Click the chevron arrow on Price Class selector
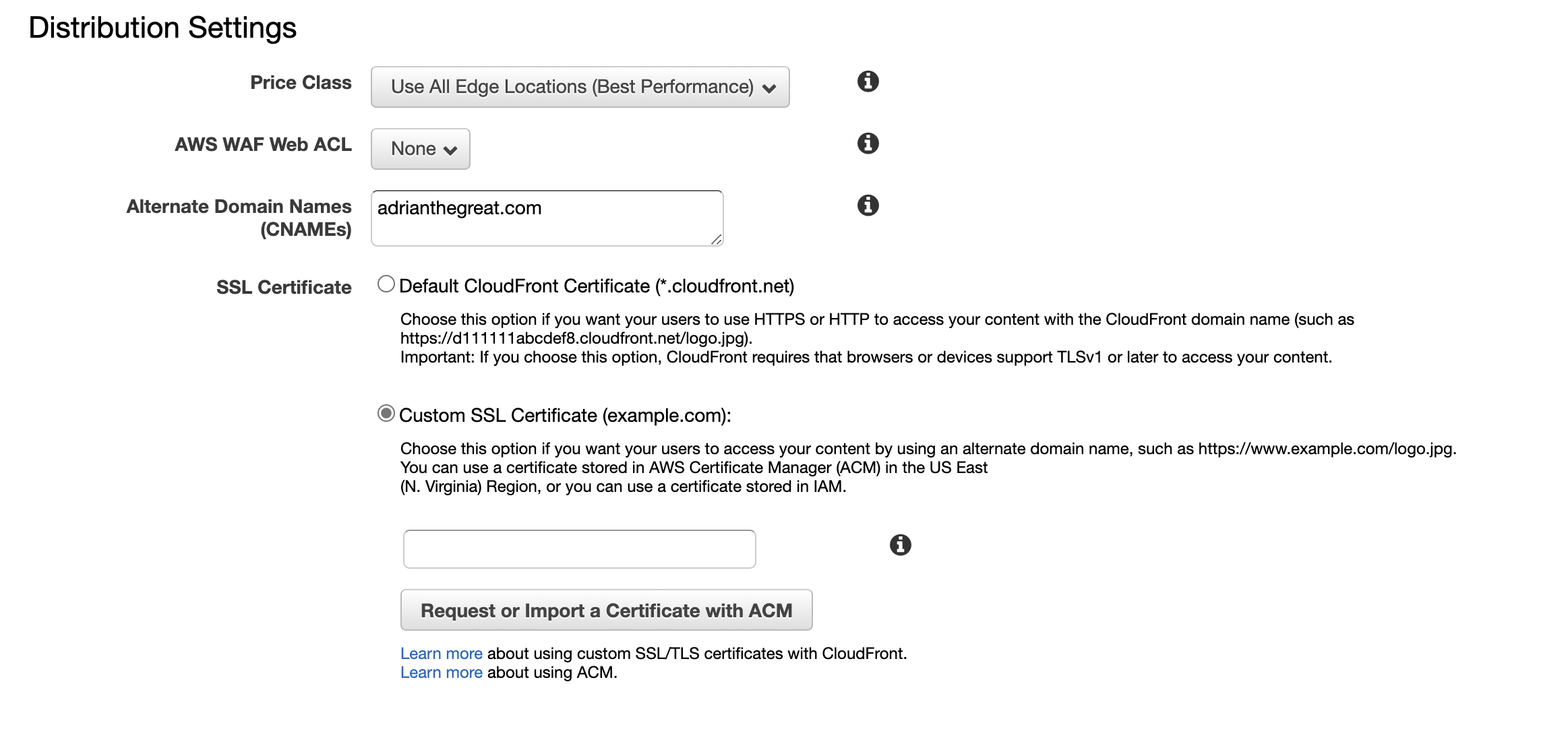This screenshot has width=1568, height=752. 769,88
